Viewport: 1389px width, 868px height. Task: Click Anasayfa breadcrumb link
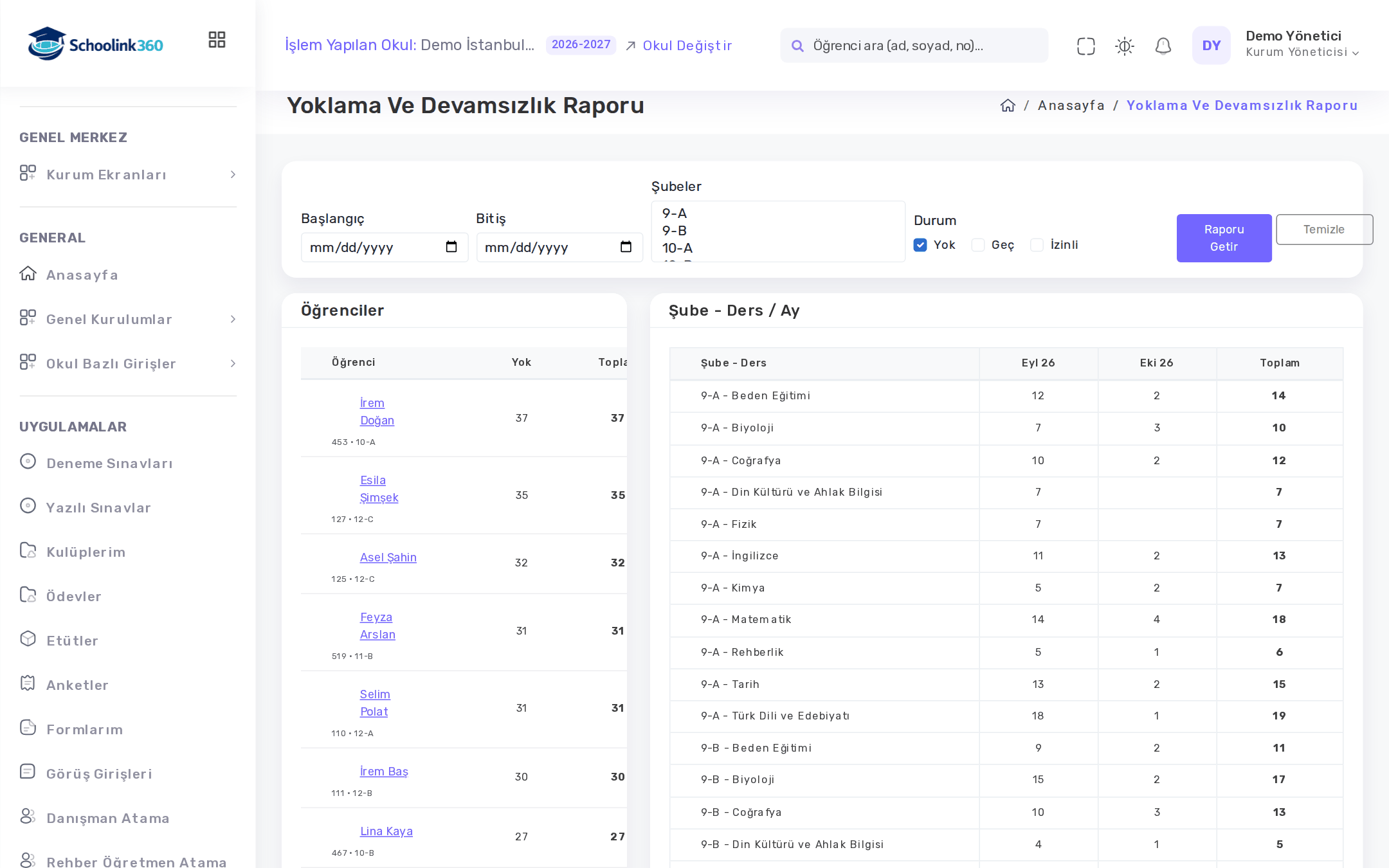click(1071, 105)
